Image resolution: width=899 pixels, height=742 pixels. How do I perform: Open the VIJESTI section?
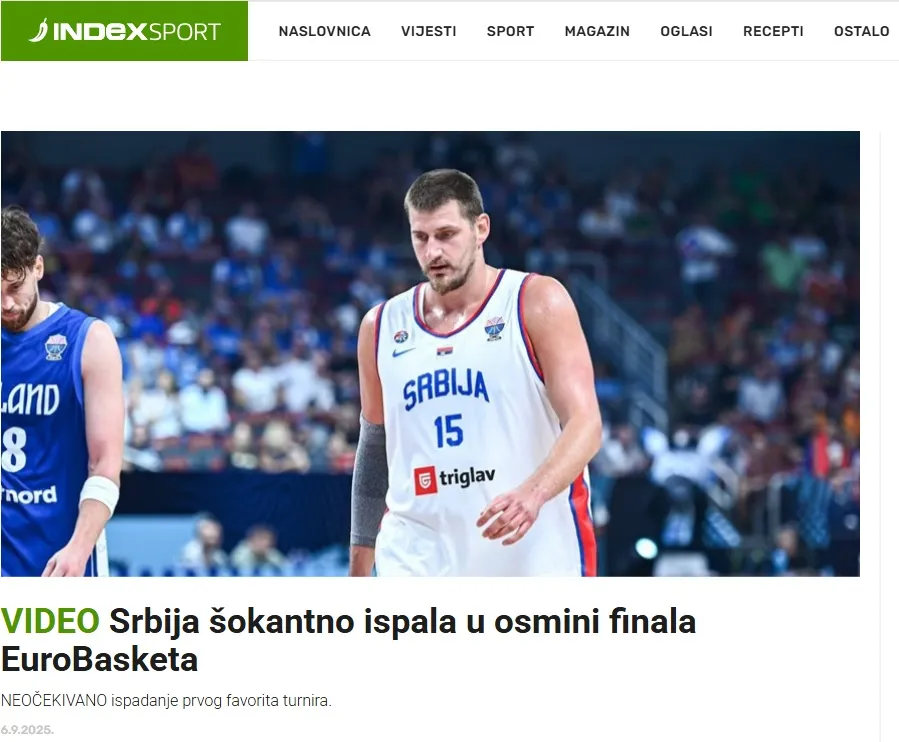pos(429,32)
